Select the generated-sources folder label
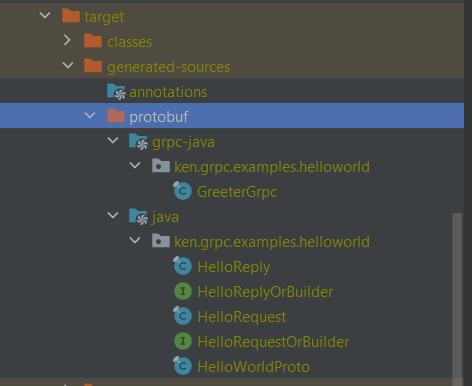 [168, 67]
